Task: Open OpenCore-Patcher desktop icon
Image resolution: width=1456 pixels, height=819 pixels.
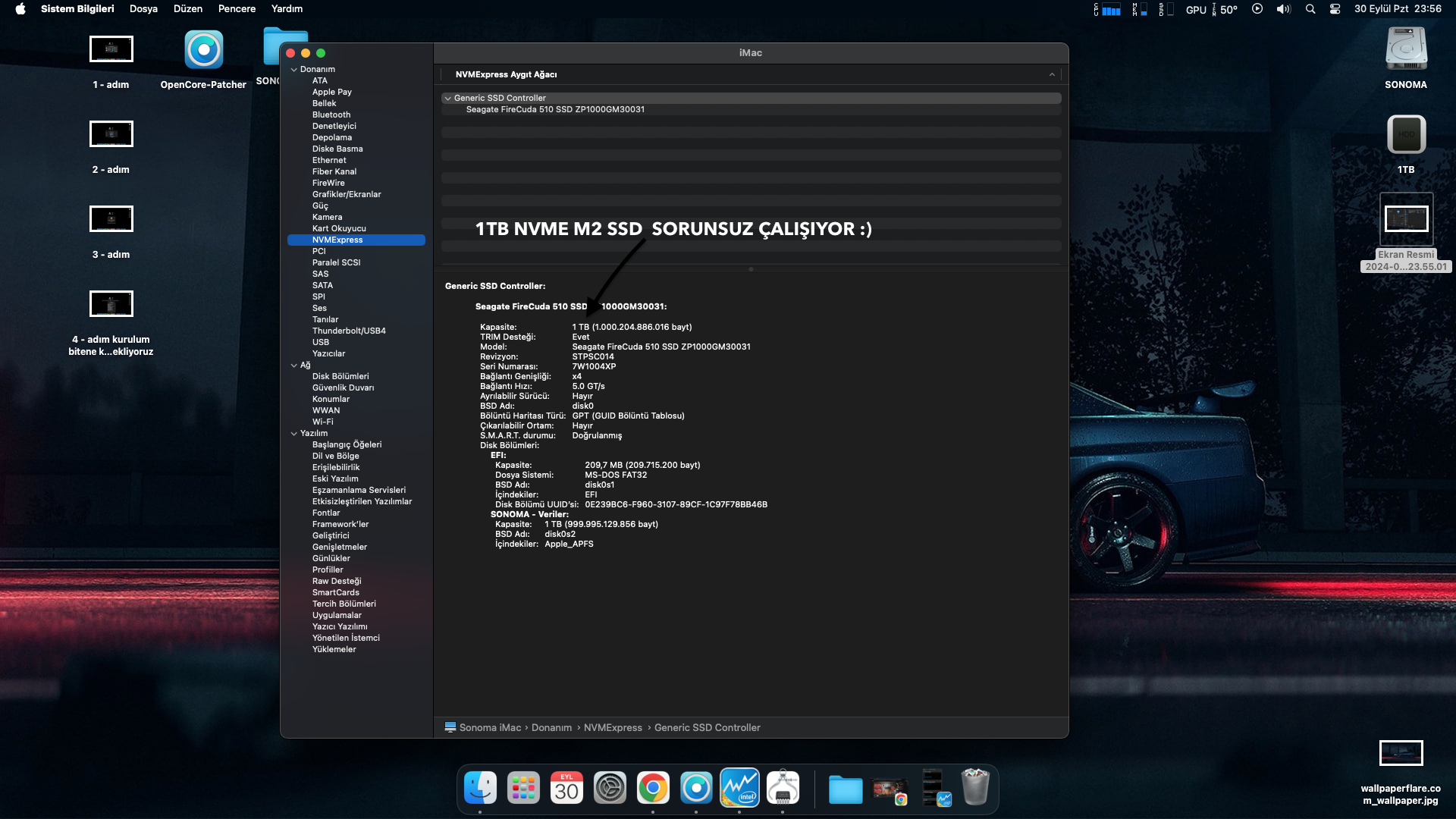Action: (x=203, y=51)
